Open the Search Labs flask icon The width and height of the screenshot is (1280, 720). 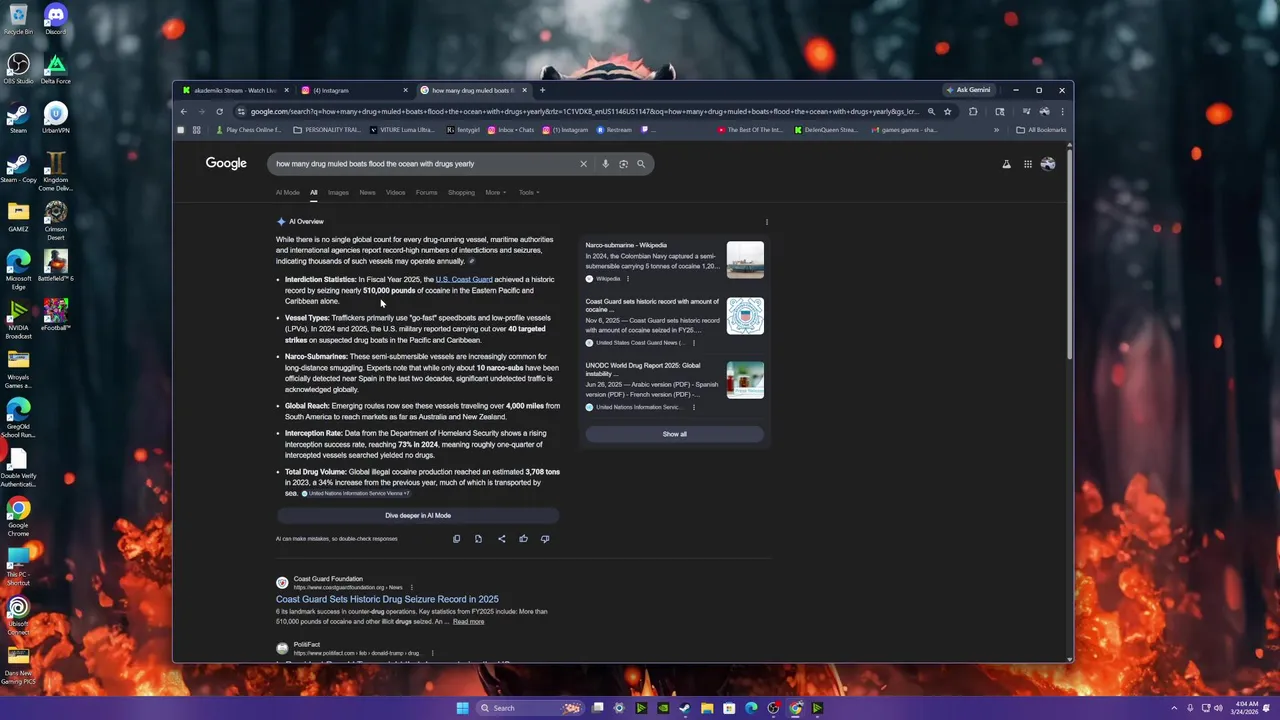(1006, 164)
